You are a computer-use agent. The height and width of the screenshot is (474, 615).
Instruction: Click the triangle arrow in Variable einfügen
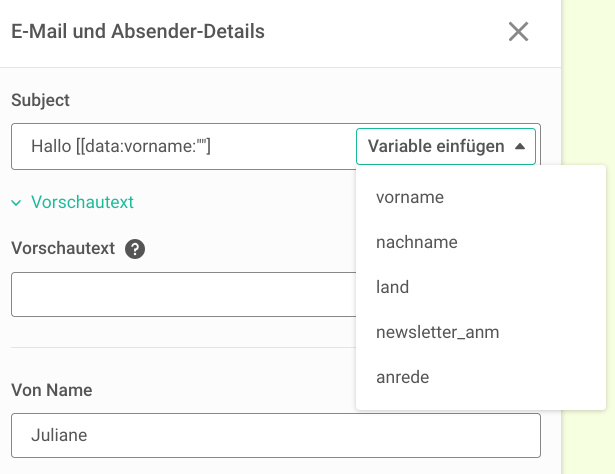pyautogui.click(x=520, y=146)
